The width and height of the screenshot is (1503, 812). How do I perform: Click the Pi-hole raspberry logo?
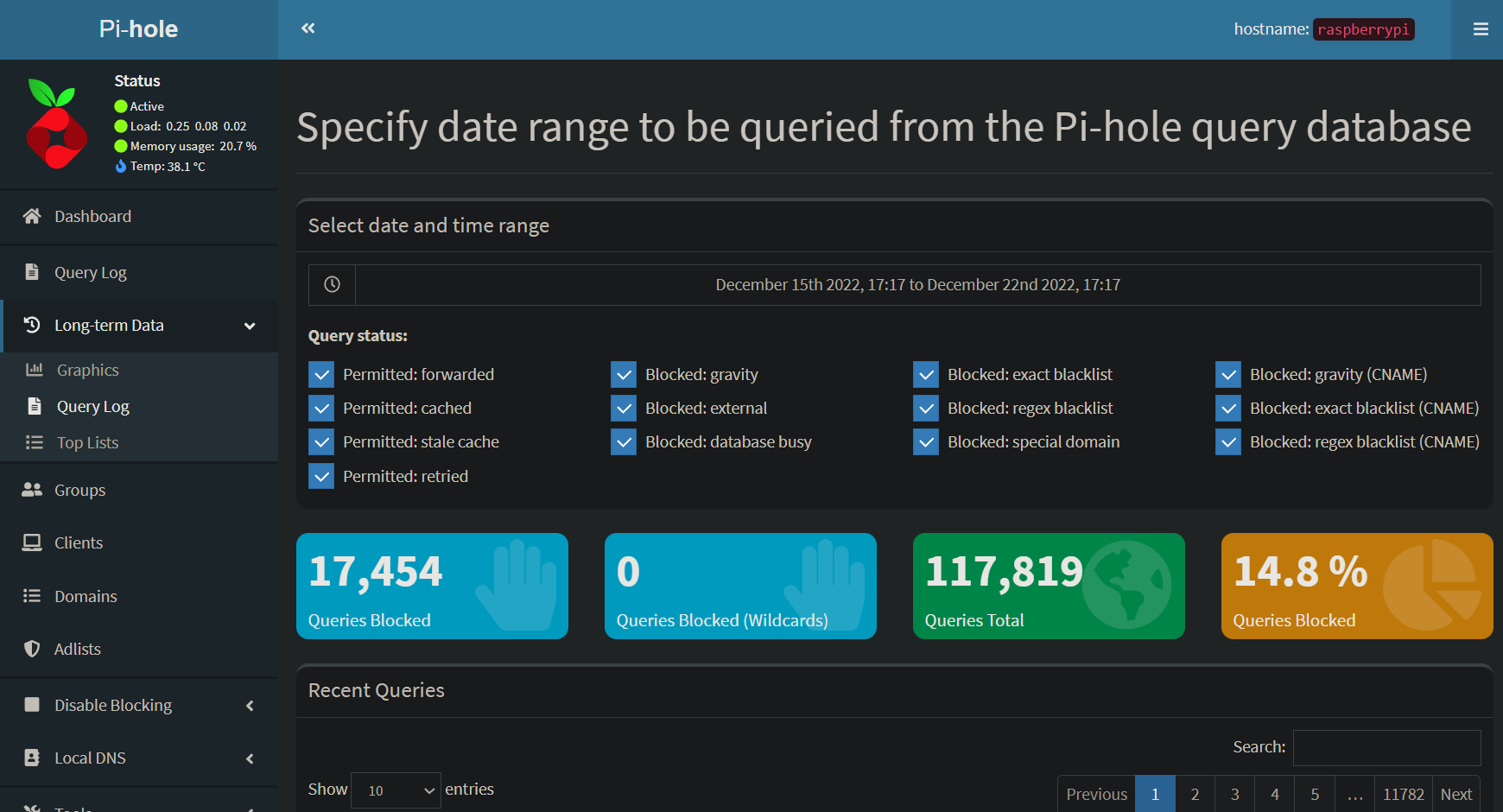tap(57, 124)
